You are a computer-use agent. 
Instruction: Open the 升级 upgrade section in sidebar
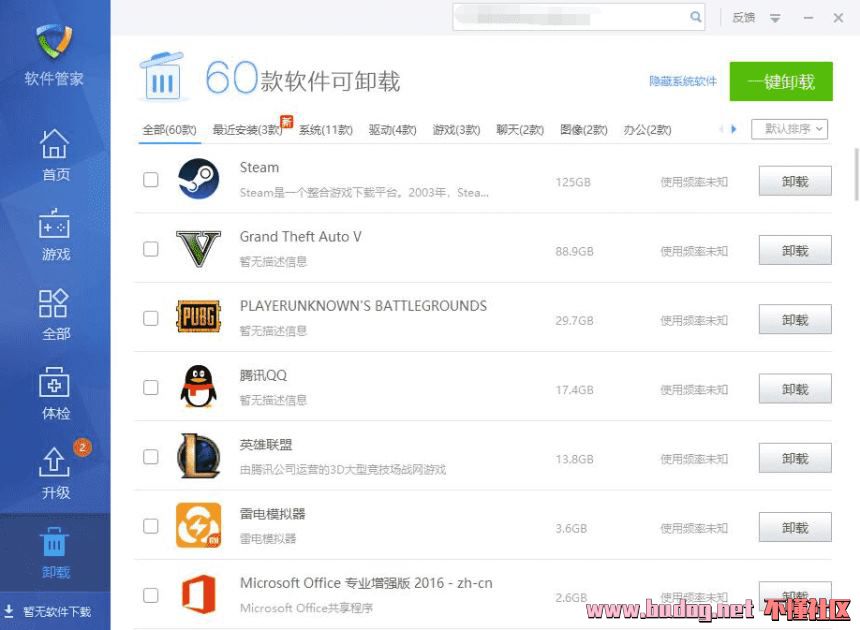pos(55,473)
